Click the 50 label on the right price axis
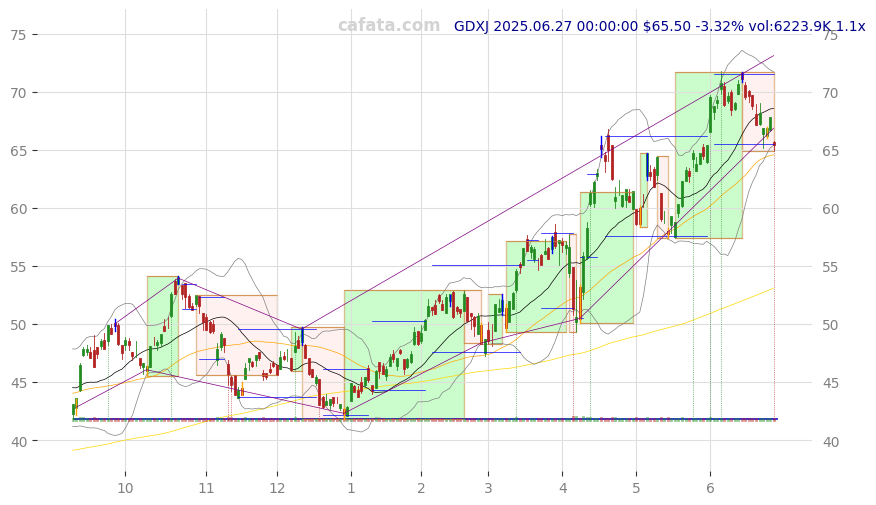 tap(831, 325)
